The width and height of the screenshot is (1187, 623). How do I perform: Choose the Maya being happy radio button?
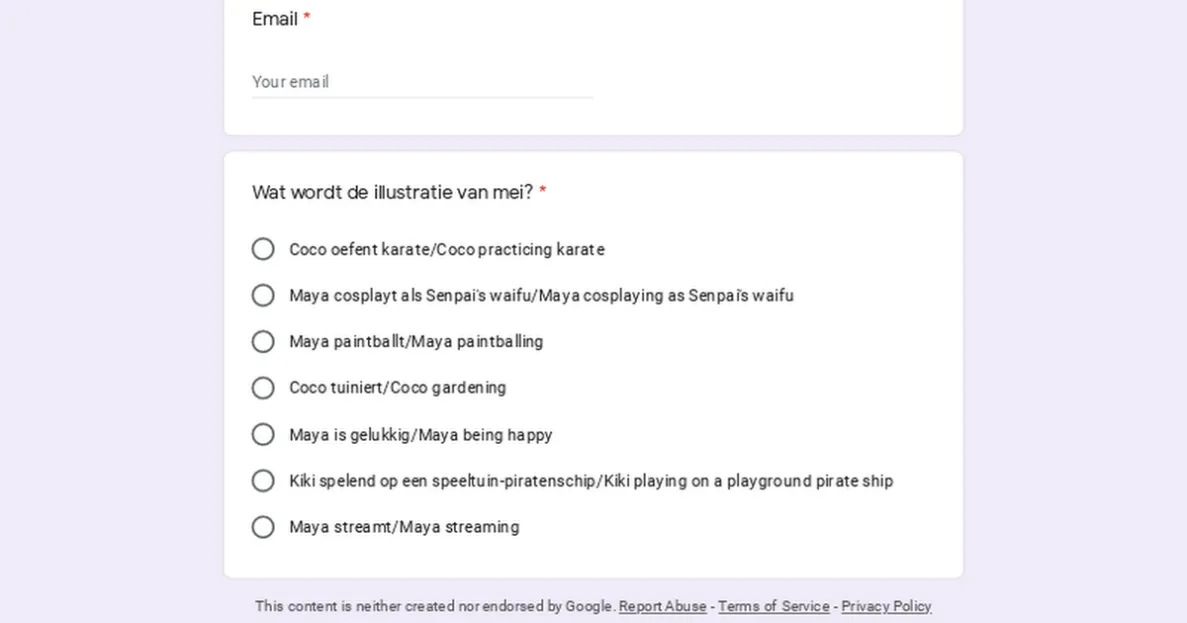click(263, 434)
